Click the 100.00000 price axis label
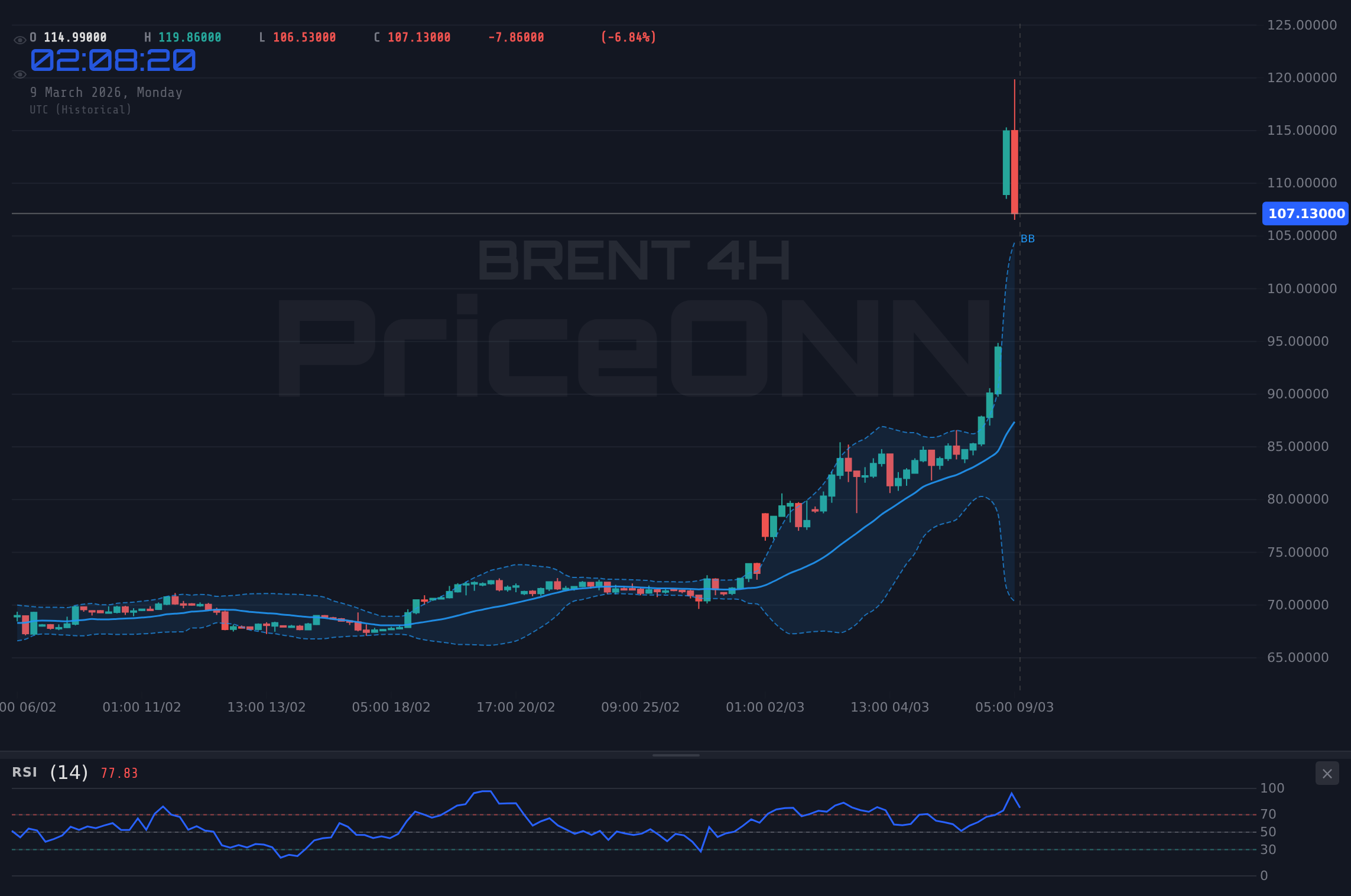Viewport: 1351px width, 896px height. click(1302, 289)
